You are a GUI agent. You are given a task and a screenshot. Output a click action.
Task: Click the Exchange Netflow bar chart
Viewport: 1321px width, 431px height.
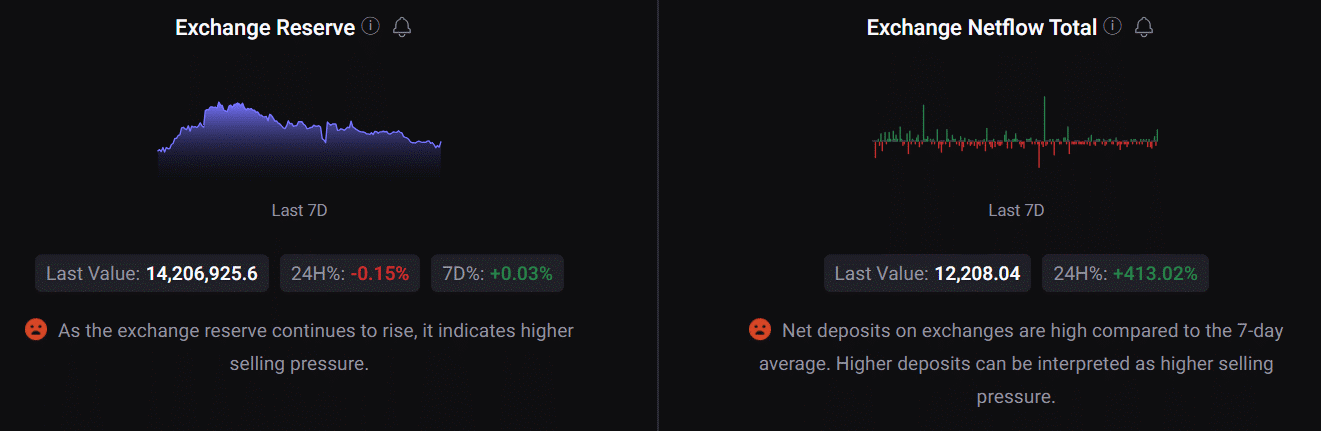coord(1016,132)
